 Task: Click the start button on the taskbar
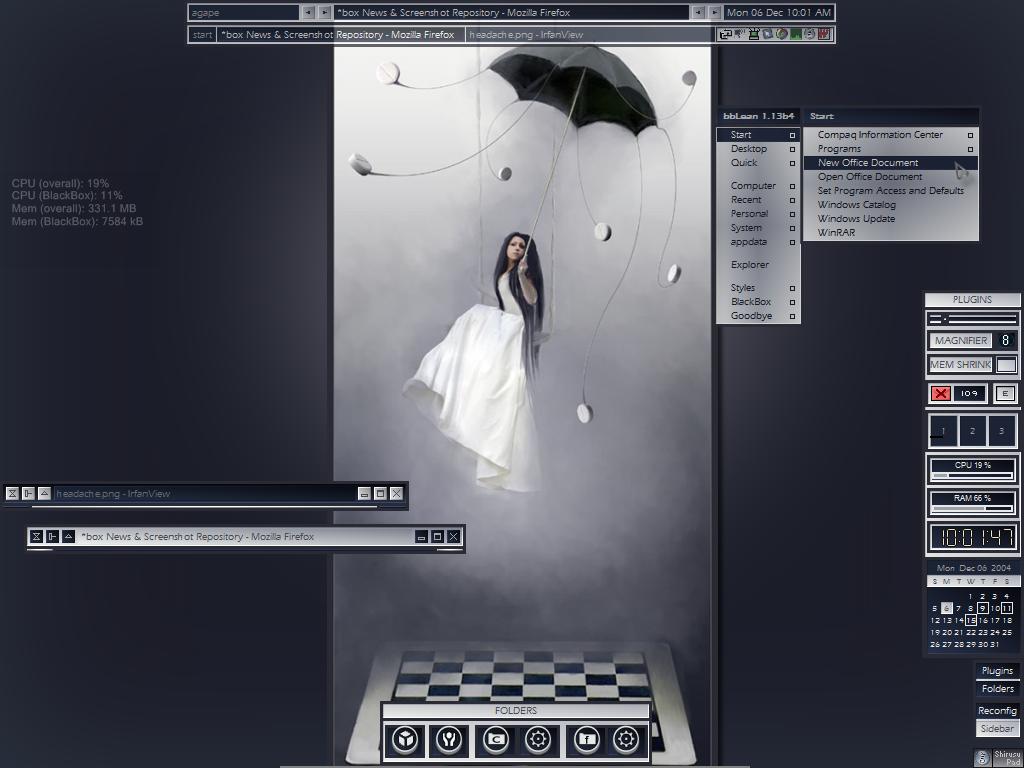click(202, 35)
